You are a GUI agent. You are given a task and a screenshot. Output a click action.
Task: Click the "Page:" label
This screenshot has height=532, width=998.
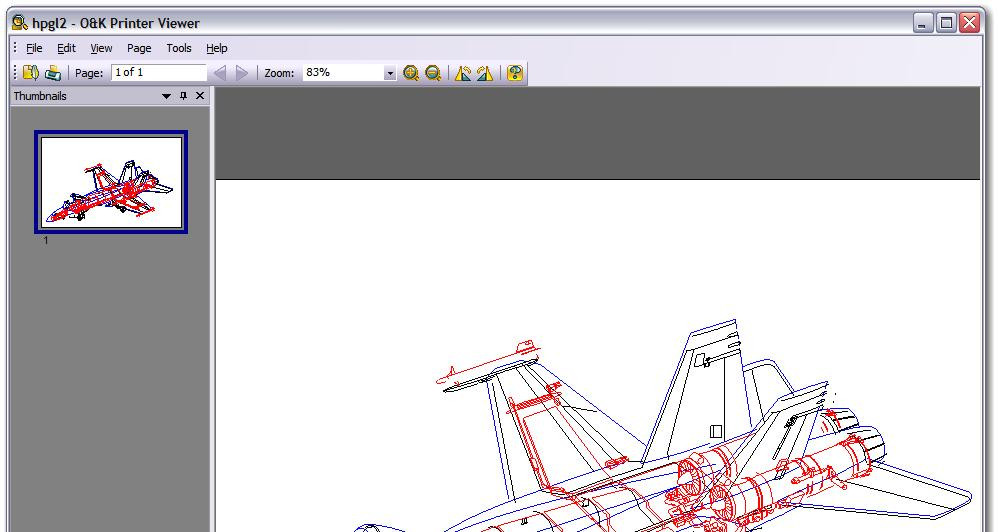89,73
